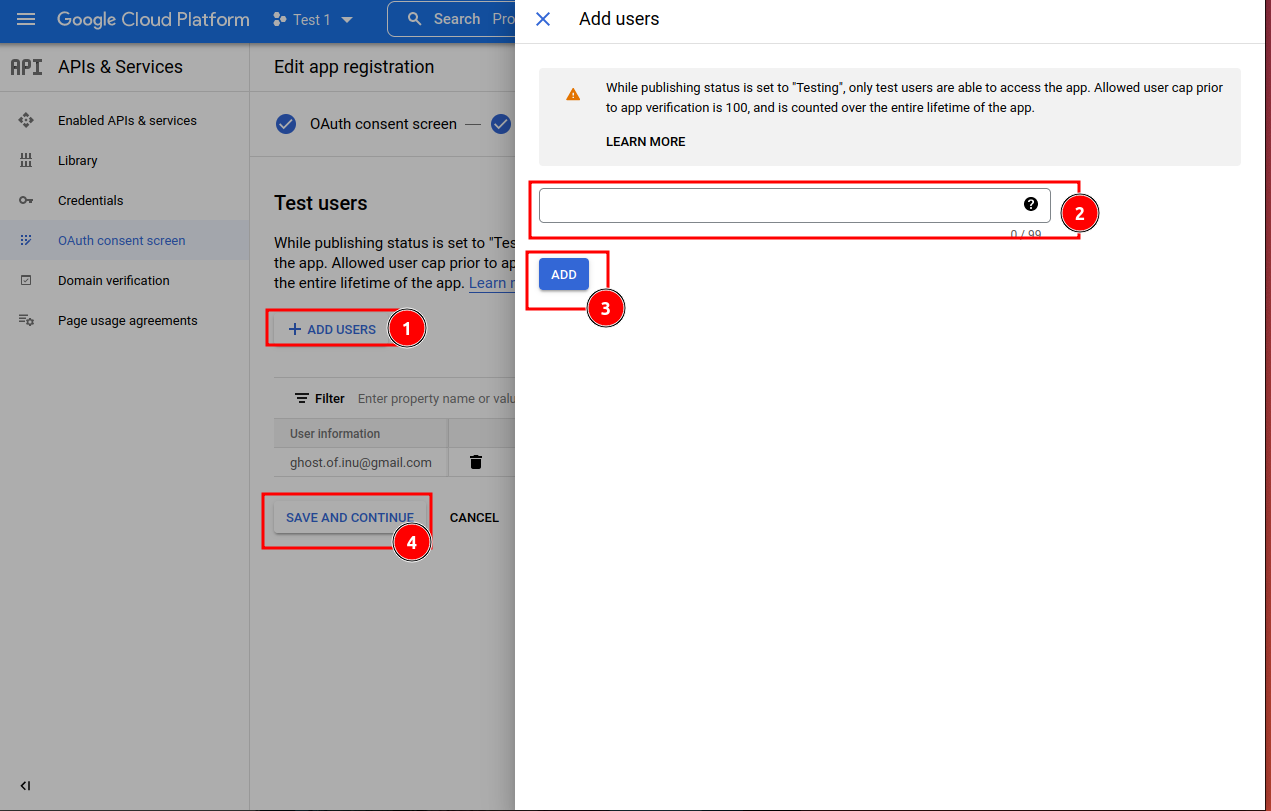Click the OAuth consent screen sidebar icon
Viewport: 1271px width, 811px height.
coord(26,240)
